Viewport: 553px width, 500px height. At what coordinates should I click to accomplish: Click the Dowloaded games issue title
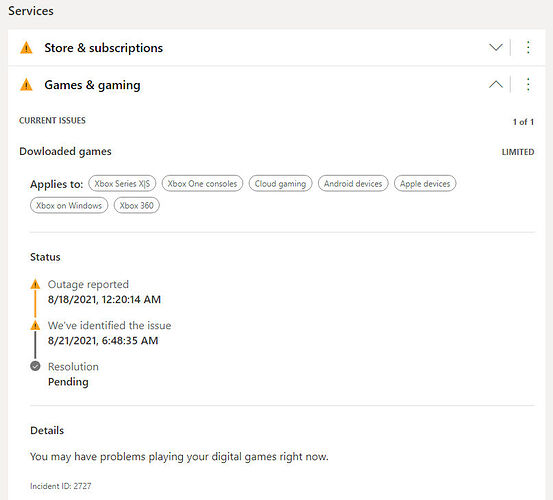tap(65, 152)
